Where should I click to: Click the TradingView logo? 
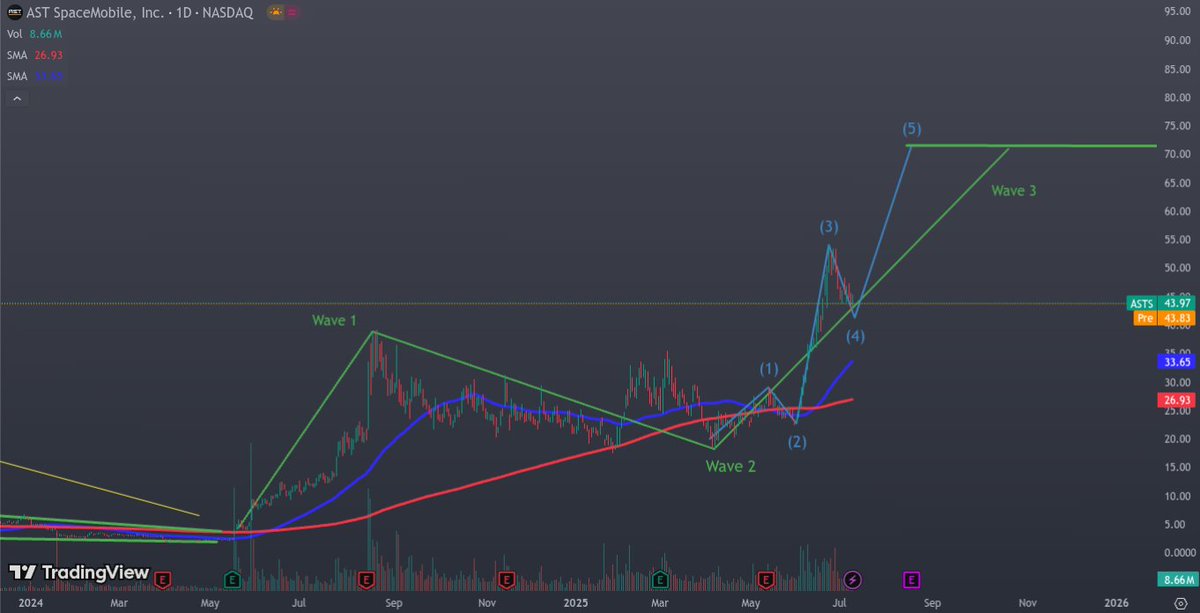click(79, 573)
